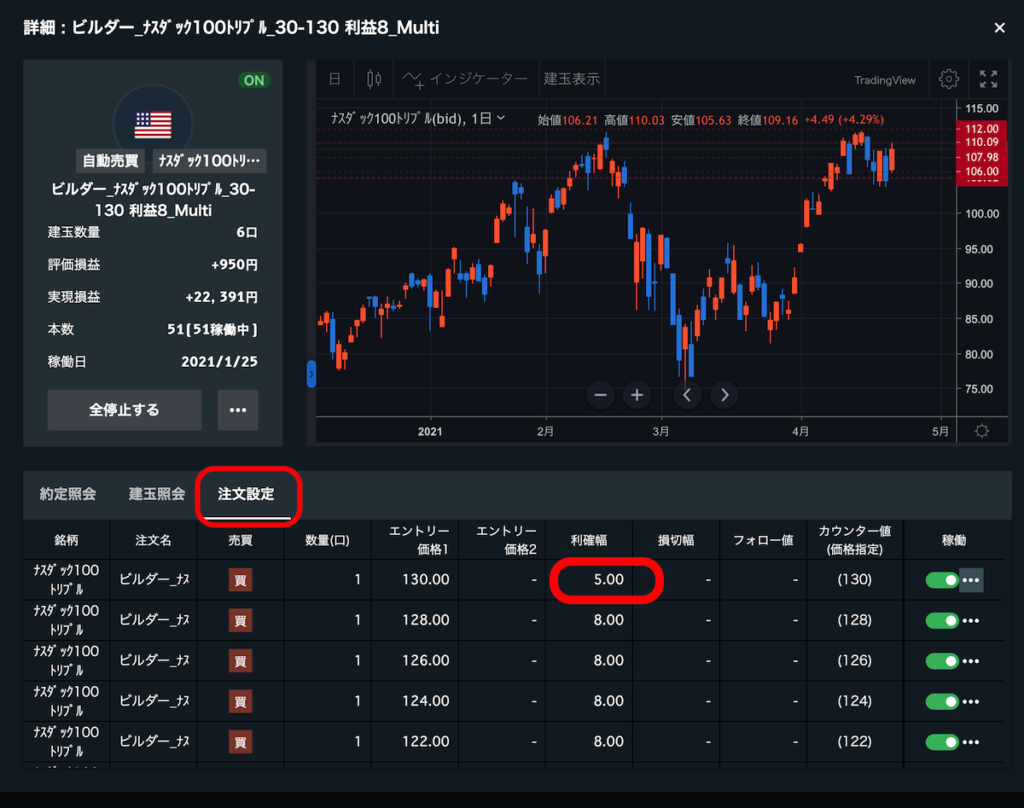1024x808 pixels.
Task: Disable the 126.00 entry order toggle
Action: coord(941,661)
